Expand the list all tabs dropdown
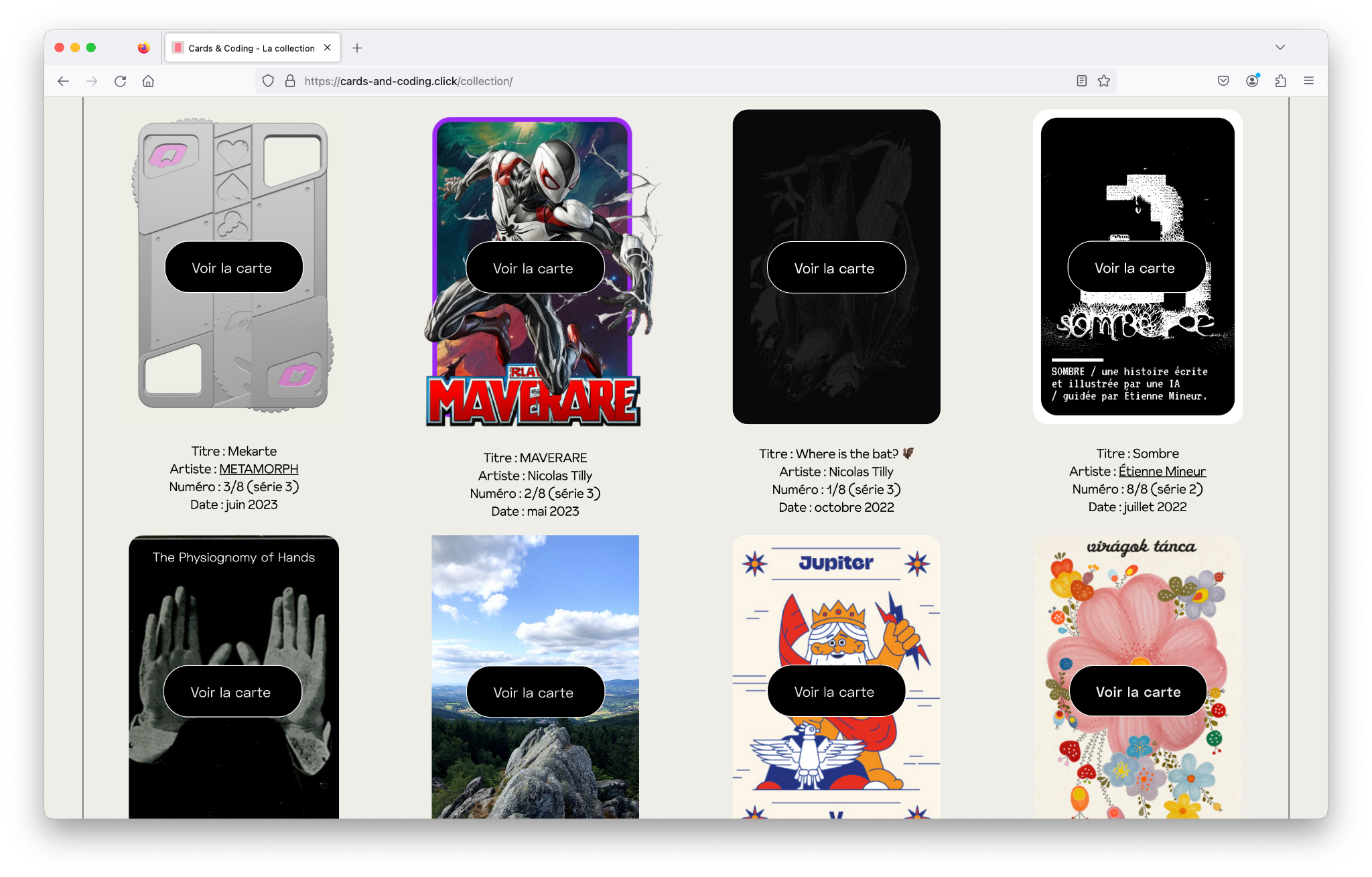The image size is (1372, 877). coord(1280,48)
